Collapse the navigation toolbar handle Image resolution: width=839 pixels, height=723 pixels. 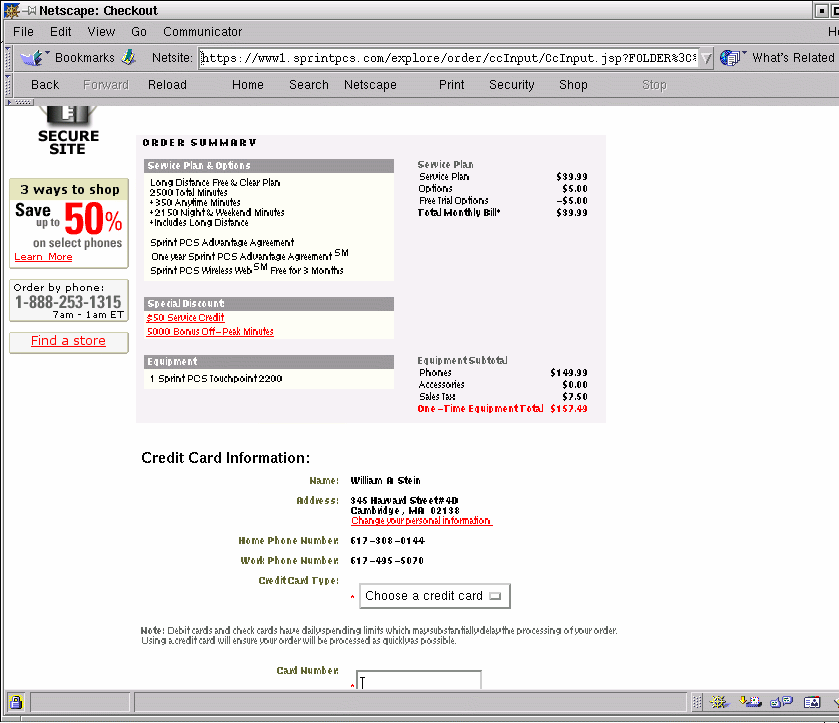coord(8,85)
